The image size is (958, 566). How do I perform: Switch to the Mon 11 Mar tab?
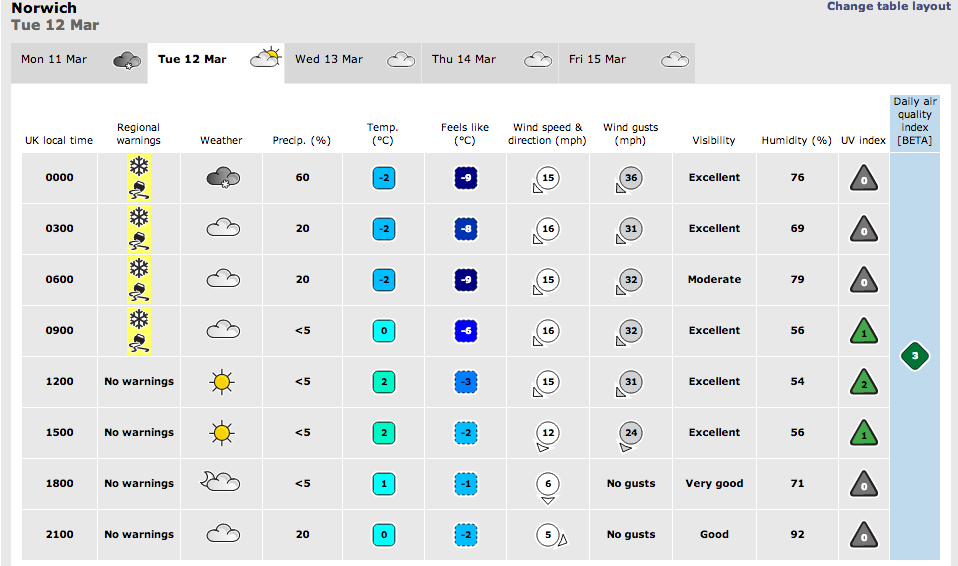tap(79, 61)
